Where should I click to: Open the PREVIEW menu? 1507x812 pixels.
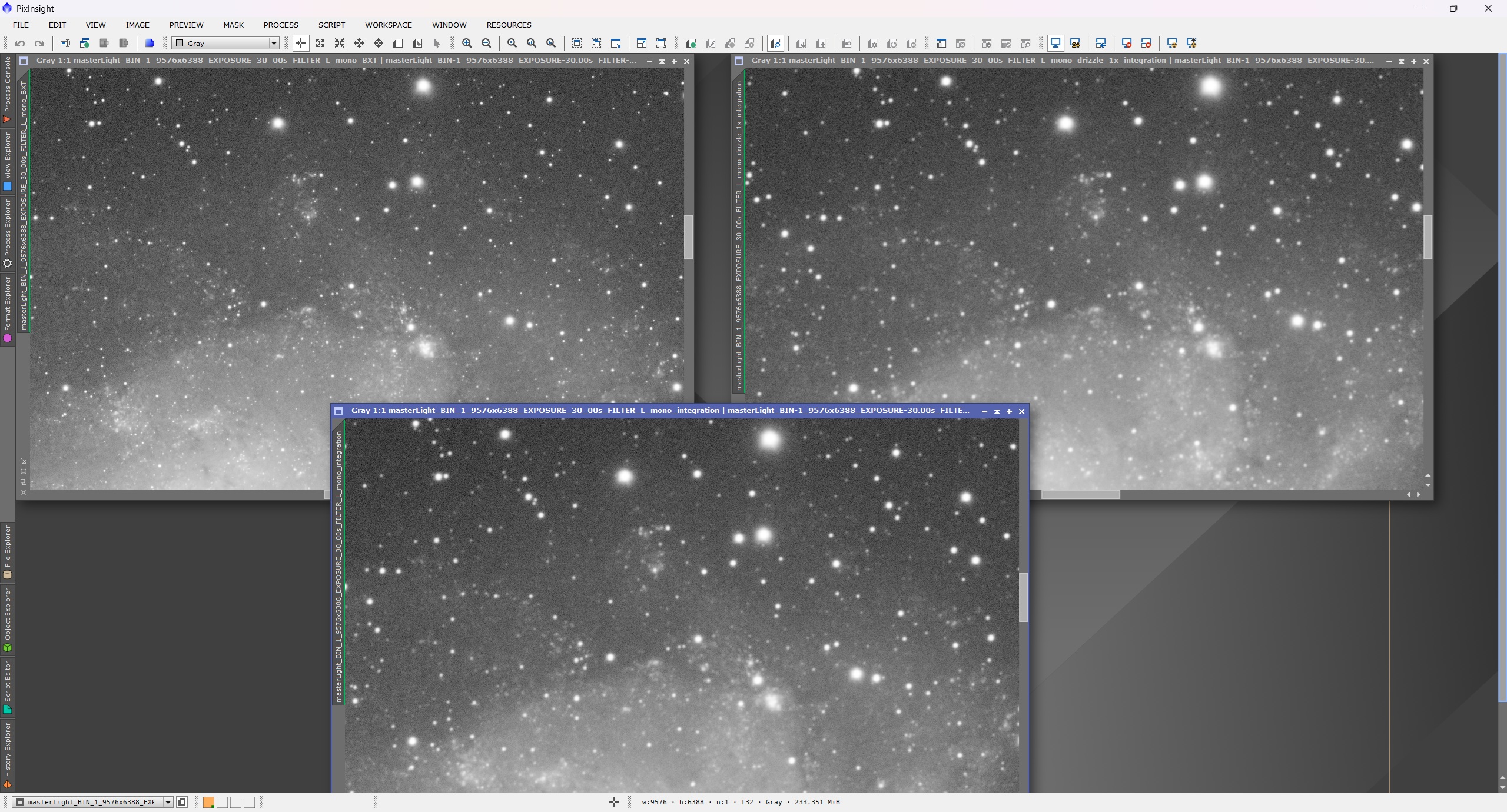pyautogui.click(x=186, y=25)
